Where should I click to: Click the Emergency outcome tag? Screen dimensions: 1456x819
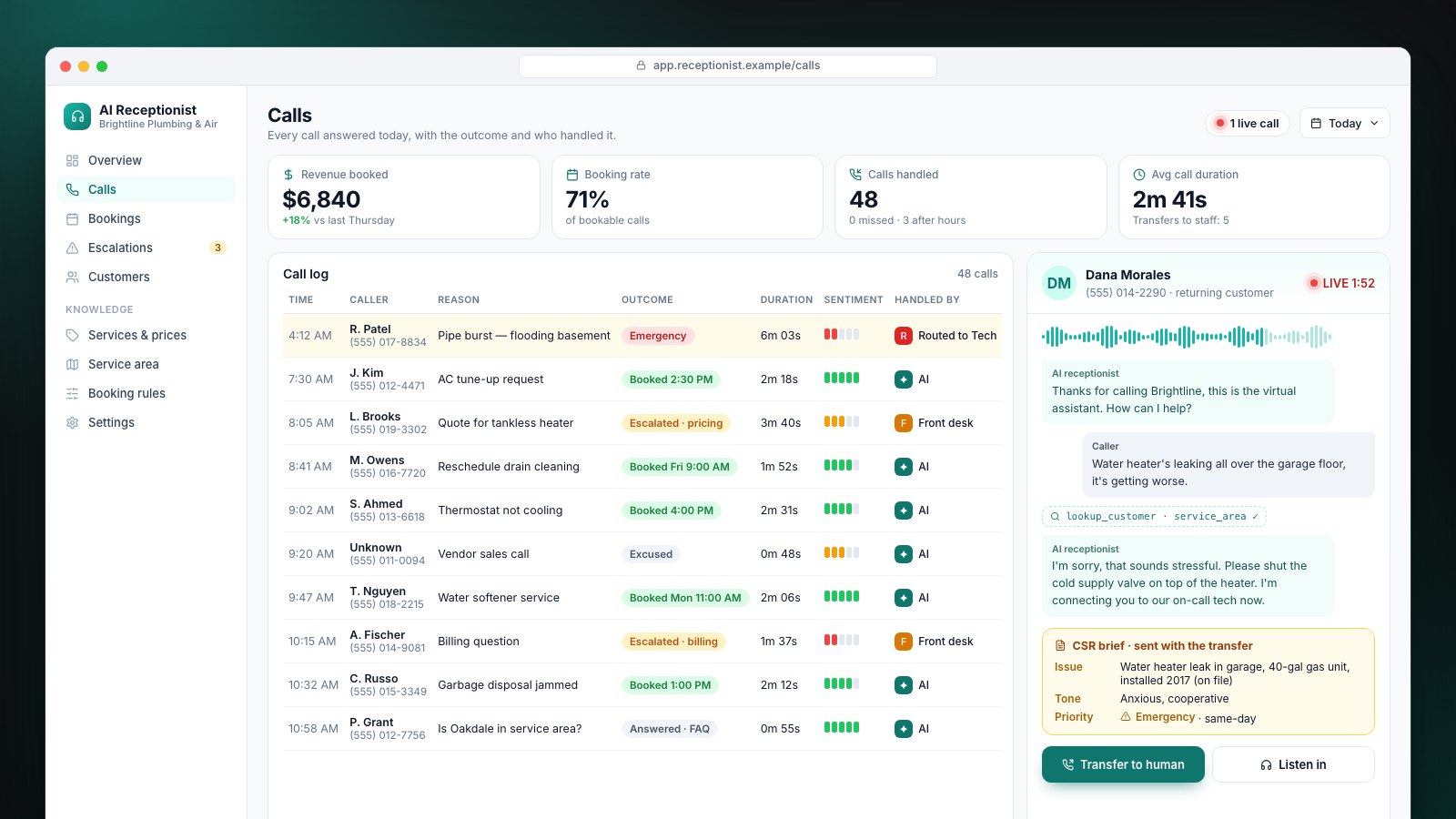[x=658, y=336]
